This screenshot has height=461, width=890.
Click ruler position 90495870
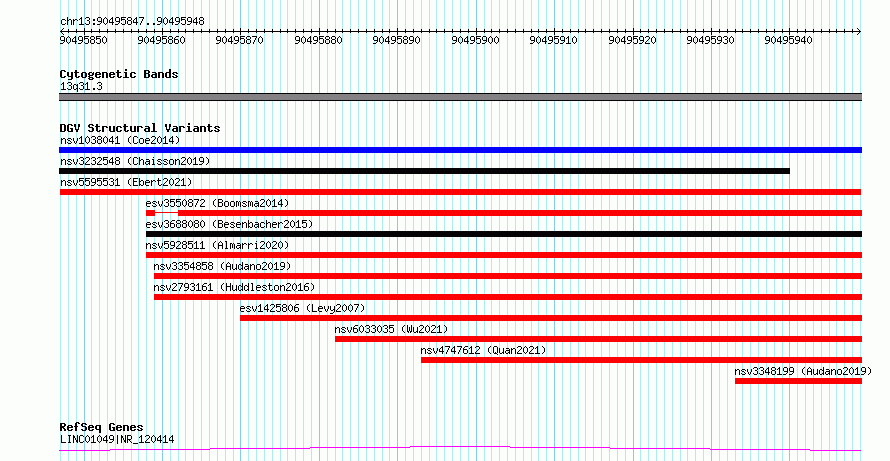click(240, 40)
